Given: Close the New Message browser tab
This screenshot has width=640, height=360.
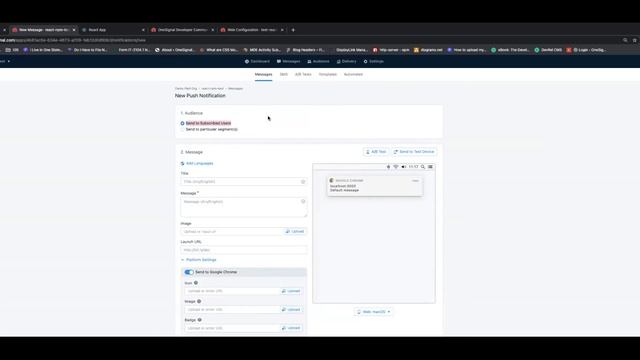Looking at the screenshot, I should click(74, 30).
